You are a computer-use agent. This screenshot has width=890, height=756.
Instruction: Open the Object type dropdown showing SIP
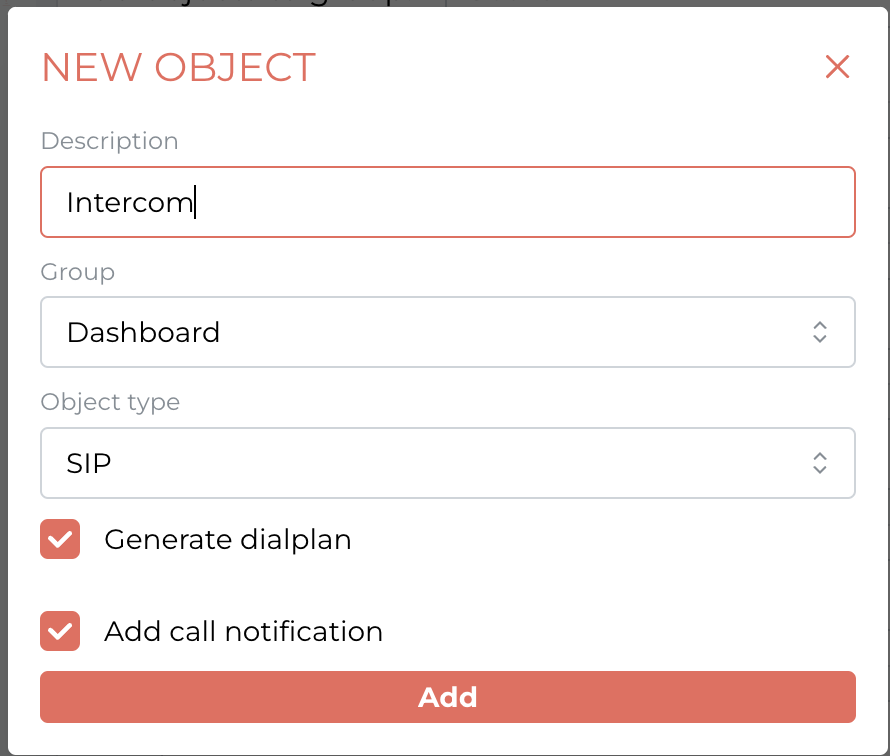(x=447, y=463)
